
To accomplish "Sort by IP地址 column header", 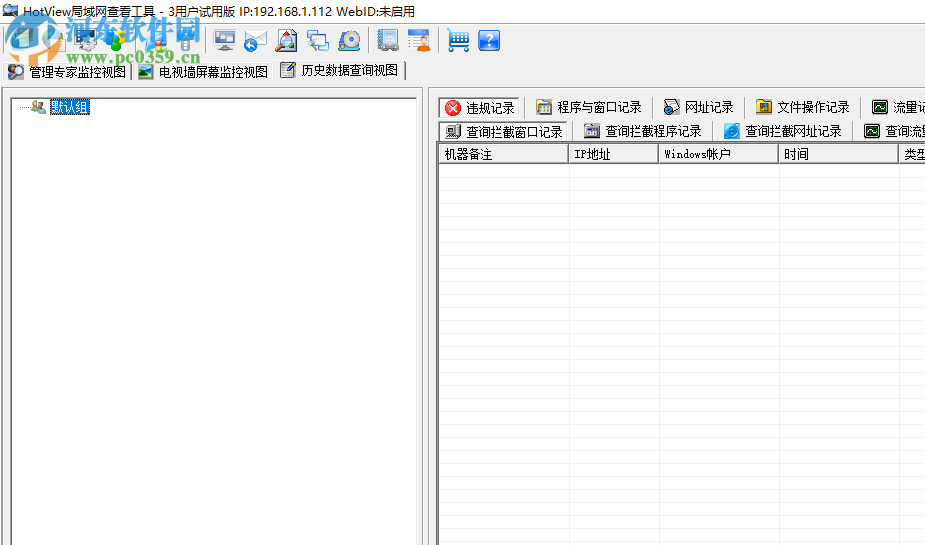I will pyautogui.click(x=614, y=155).
